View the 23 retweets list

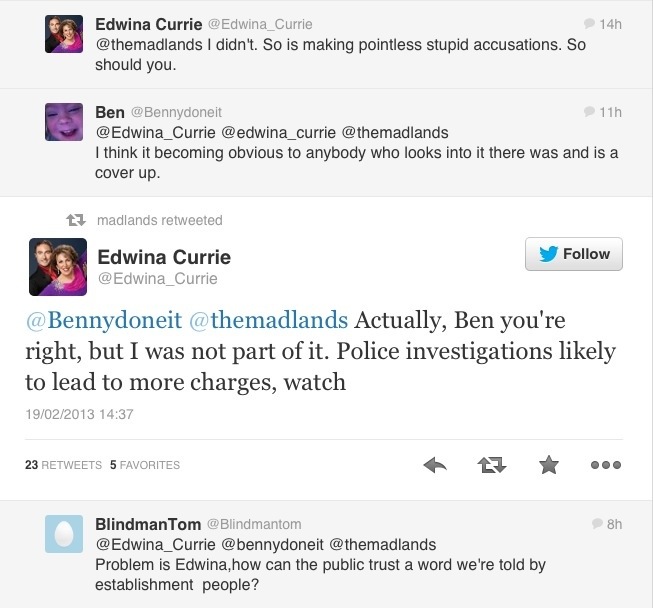coord(63,465)
